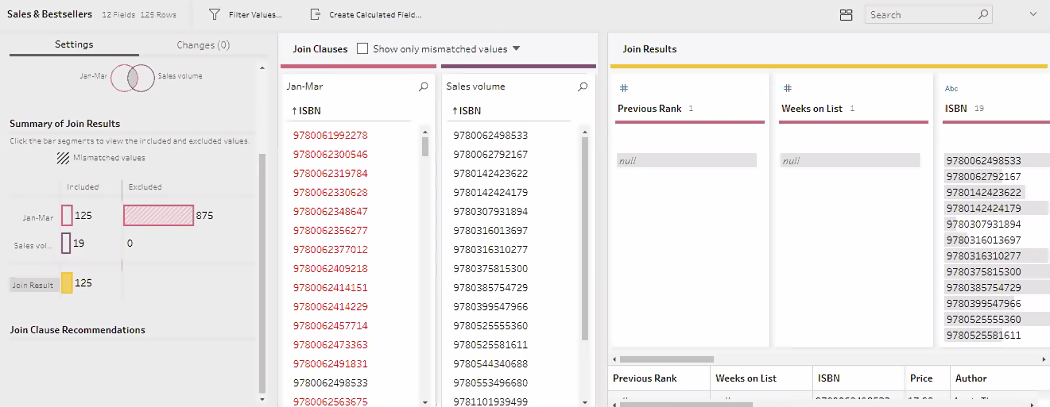Screen dimensions: 1050x407
Task: Click the number type icon above Previous Rank
Action: pyautogui.click(x=622, y=88)
